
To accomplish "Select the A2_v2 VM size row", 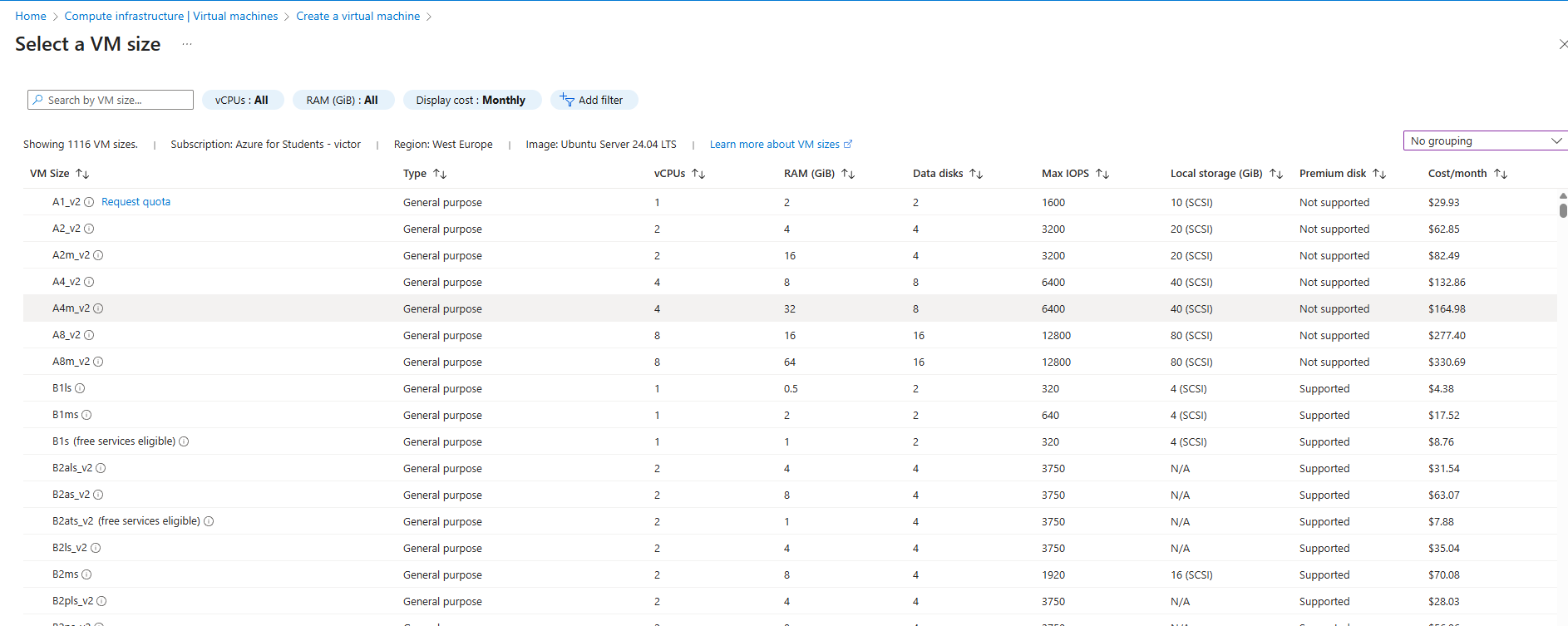I will pyautogui.click(x=790, y=229).
